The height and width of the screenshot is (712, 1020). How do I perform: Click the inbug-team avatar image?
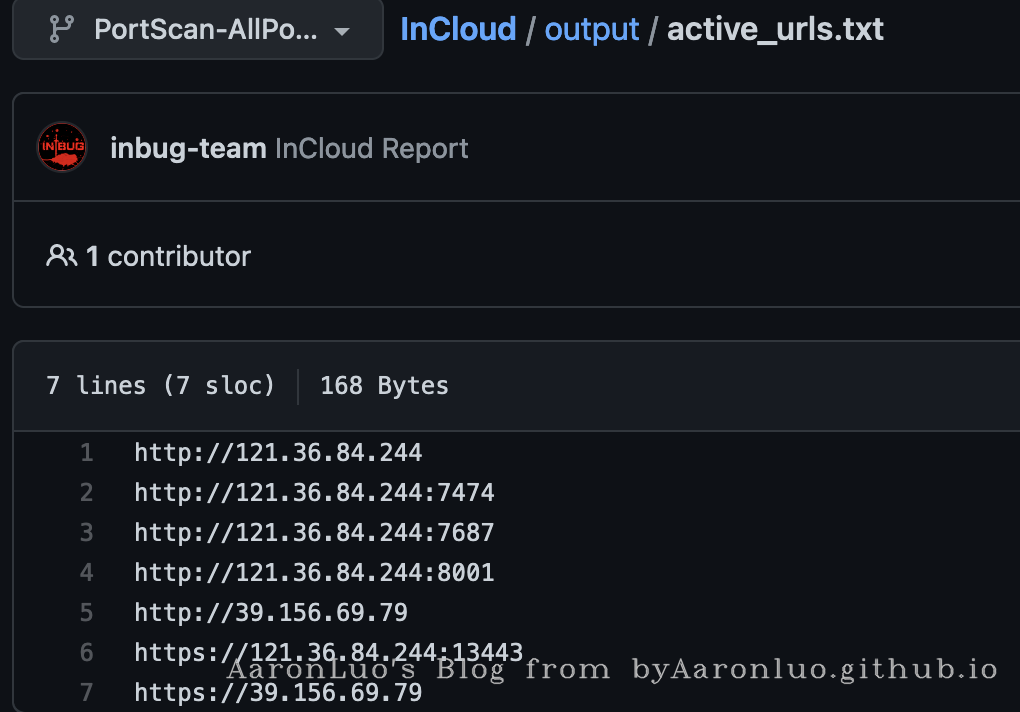pyautogui.click(x=62, y=148)
